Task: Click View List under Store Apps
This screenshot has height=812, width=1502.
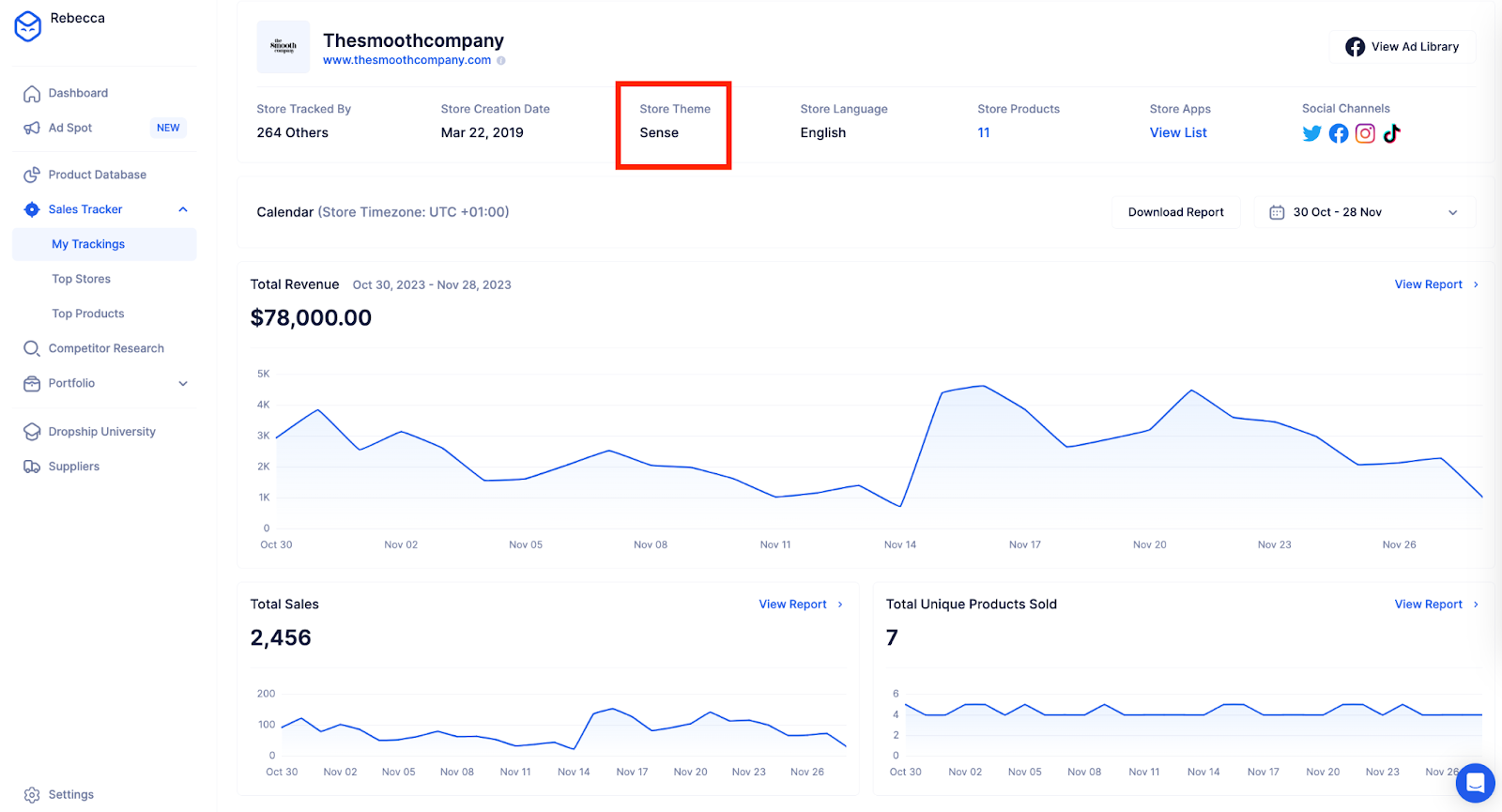Action: point(1178,132)
